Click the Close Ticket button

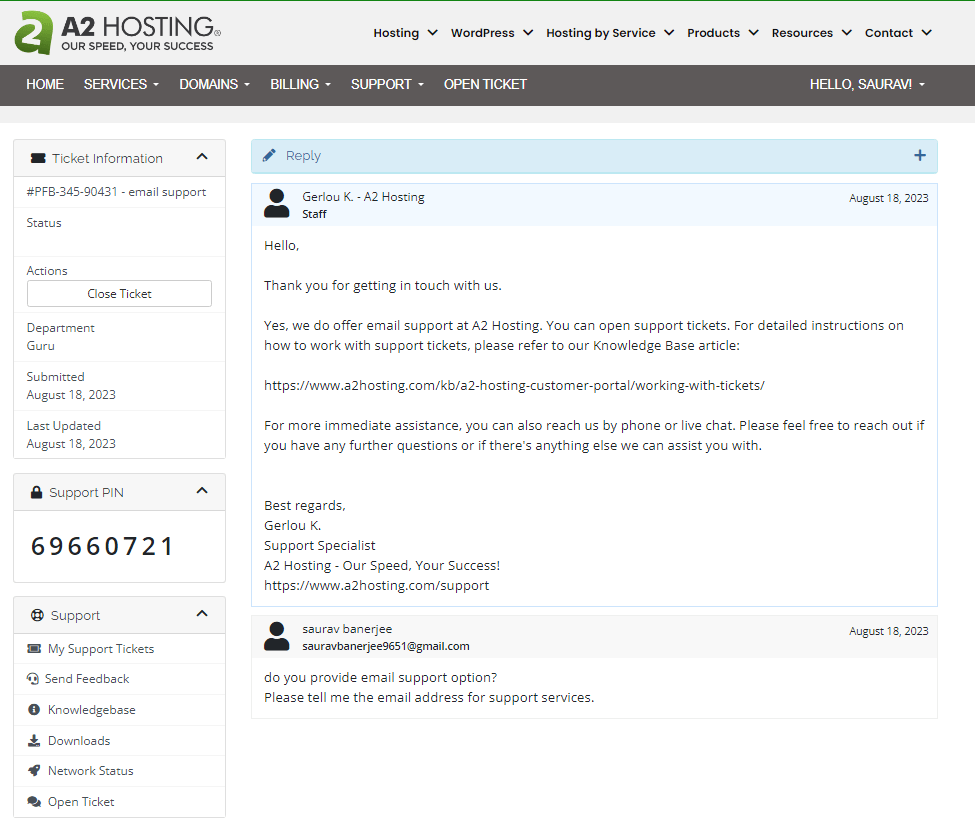[119, 293]
